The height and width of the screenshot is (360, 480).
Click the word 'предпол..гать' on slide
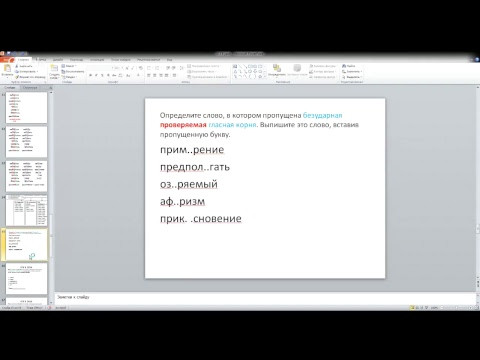195,167
